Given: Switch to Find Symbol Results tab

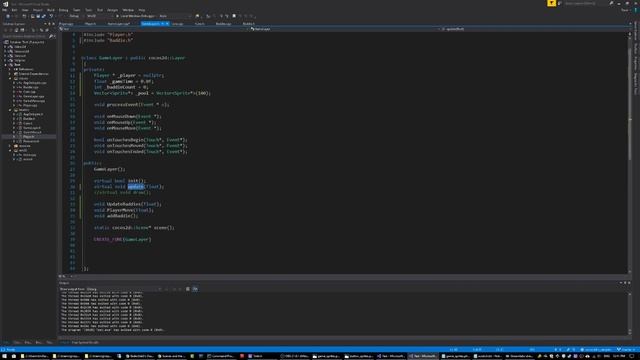Looking at the screenshot, I should click(85, 342).
